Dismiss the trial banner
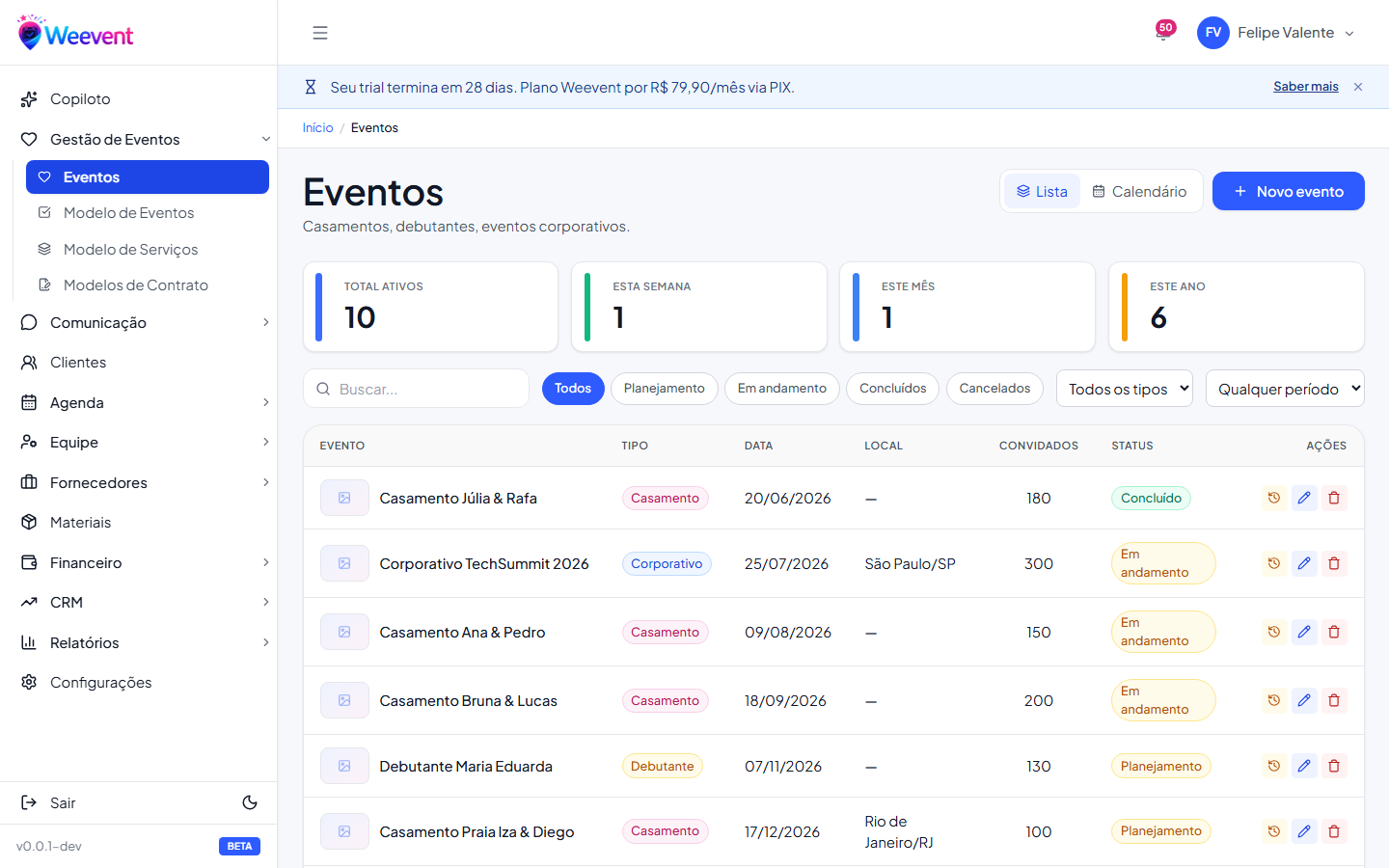This screenshot has height=868, width=1389. (1358, 87)
